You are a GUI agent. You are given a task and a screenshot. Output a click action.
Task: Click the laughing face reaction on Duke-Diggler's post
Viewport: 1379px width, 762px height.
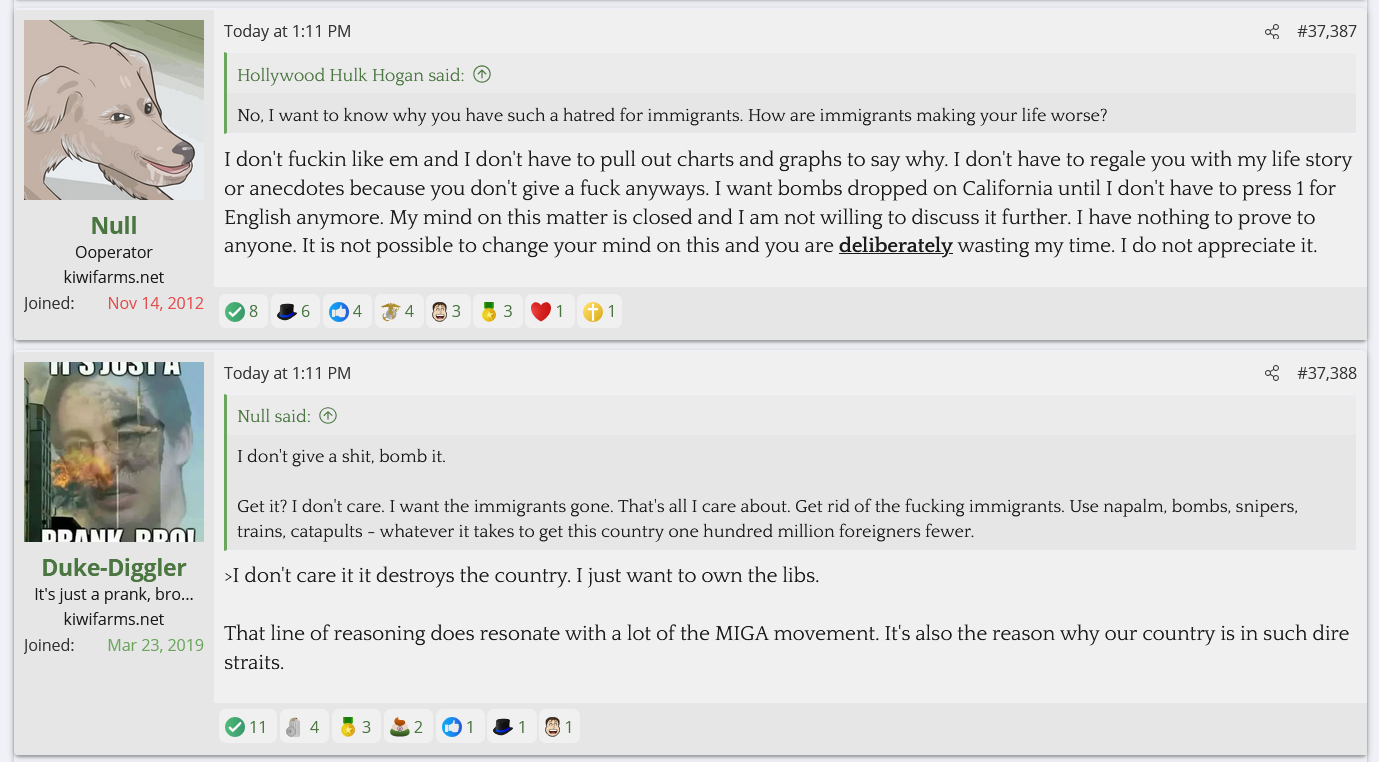[x=558, y=727]
